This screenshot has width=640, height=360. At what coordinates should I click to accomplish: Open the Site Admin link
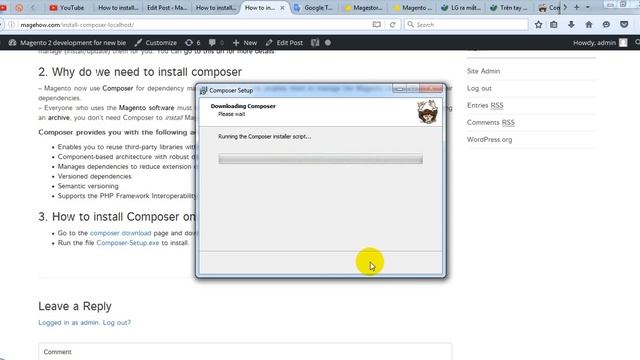[x=483, y=71]
